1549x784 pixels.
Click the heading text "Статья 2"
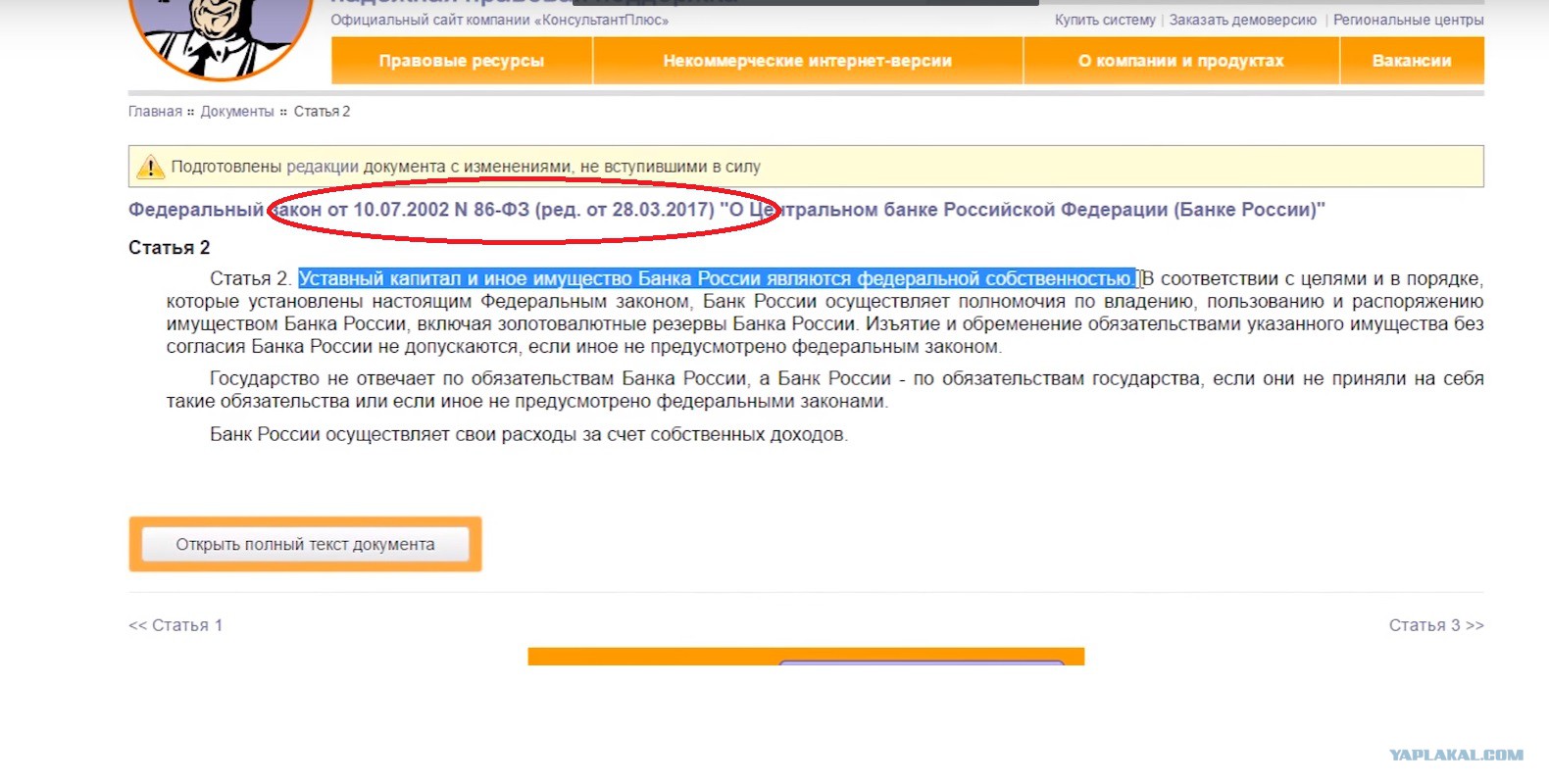pos(169,248)
